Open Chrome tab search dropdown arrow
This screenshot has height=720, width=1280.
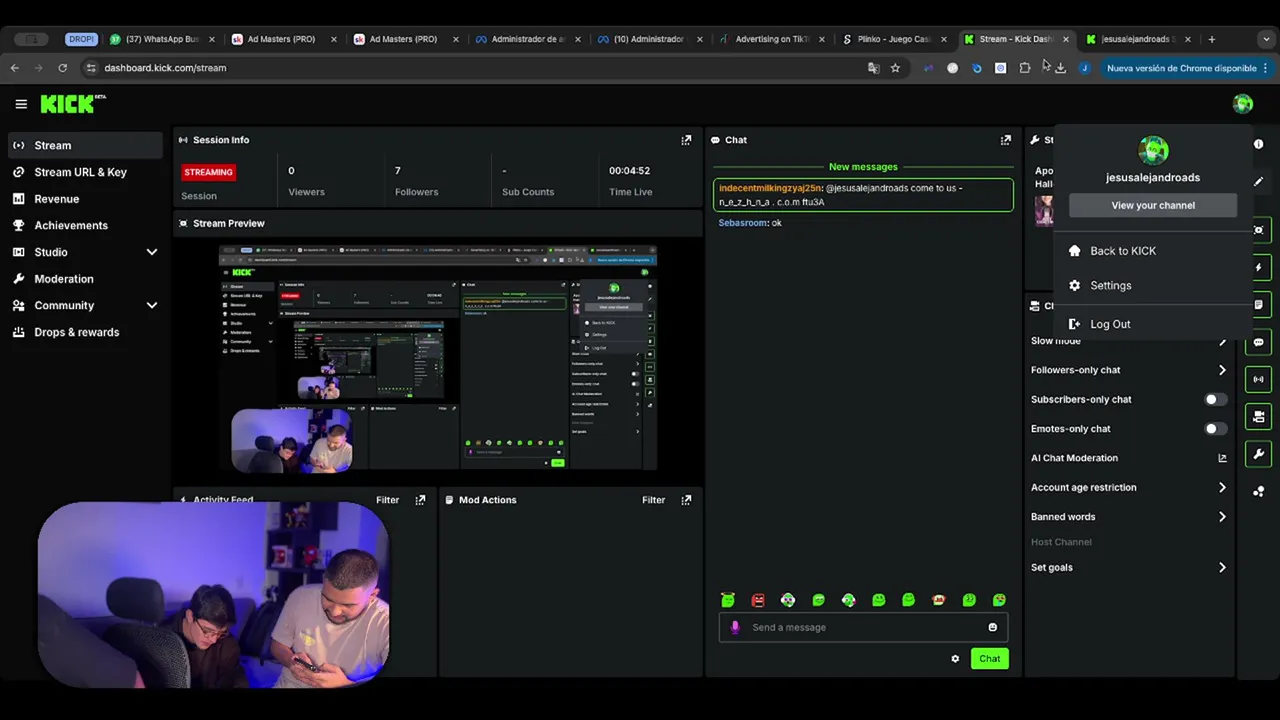click(1265, 39)
